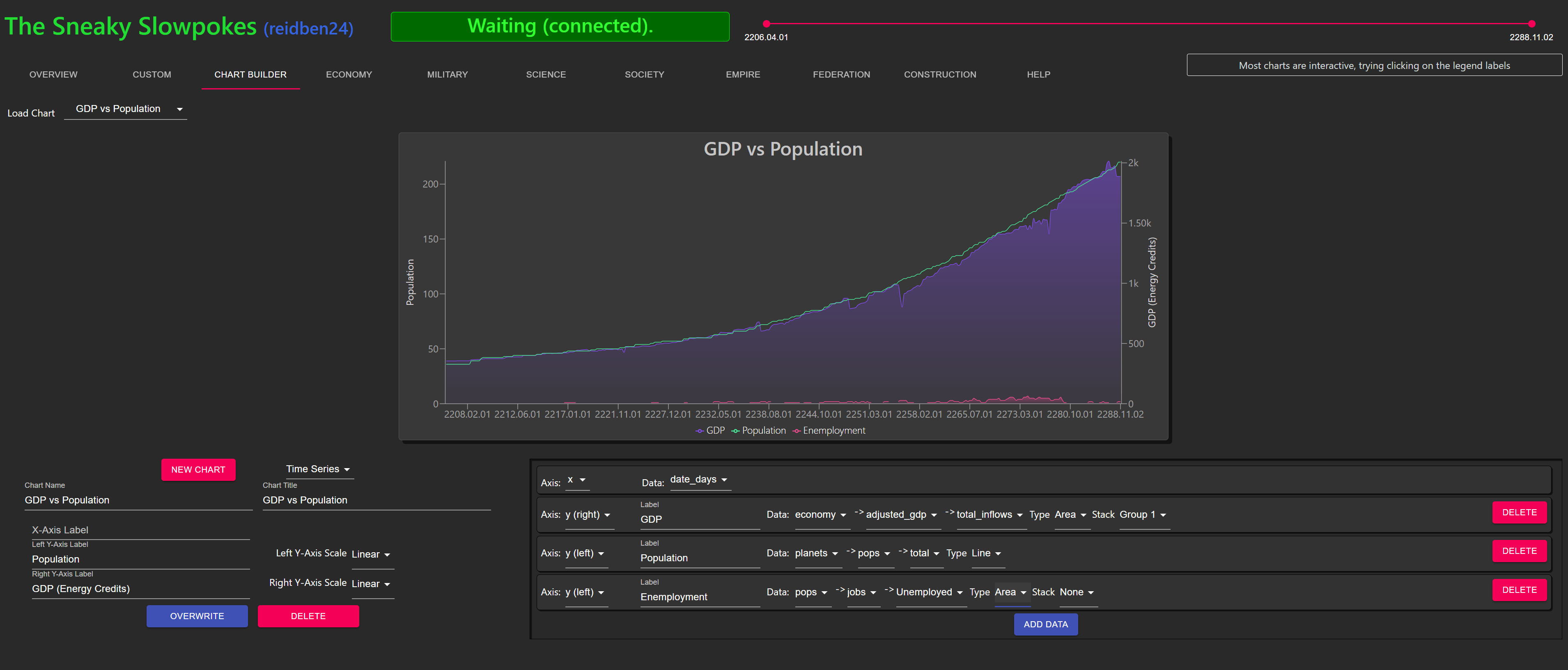Click the NEW CHART button
The height and width of the screenshot is (670, 1568).
tap(198, 470)
